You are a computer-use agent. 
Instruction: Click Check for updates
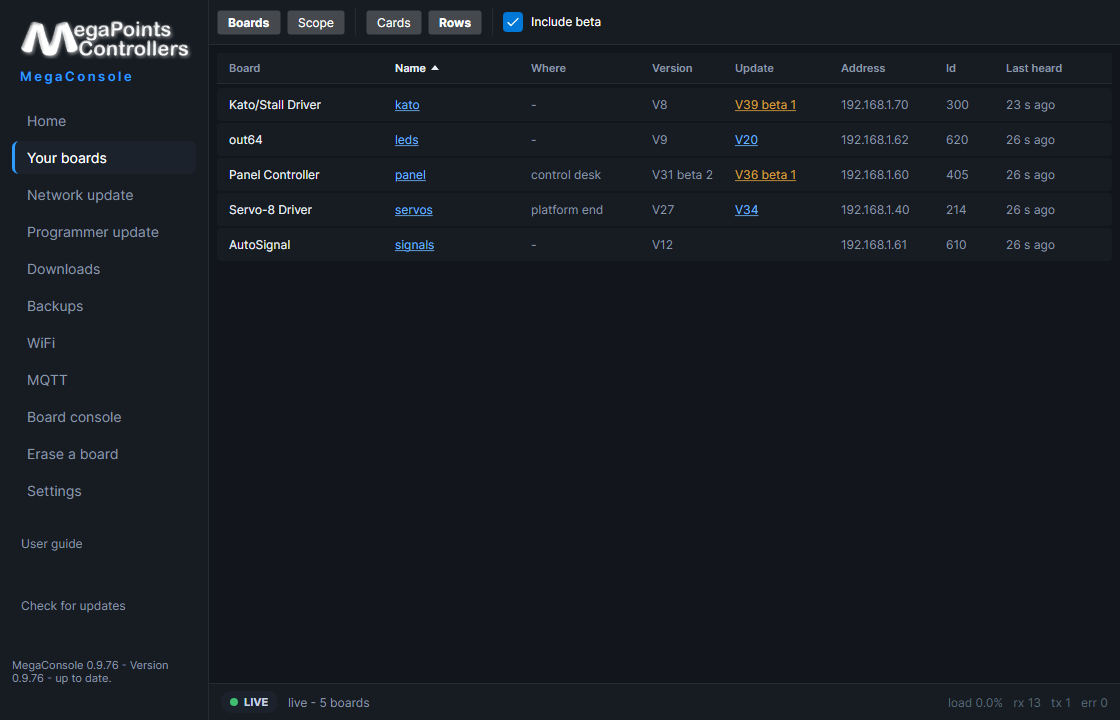[73, 606]
